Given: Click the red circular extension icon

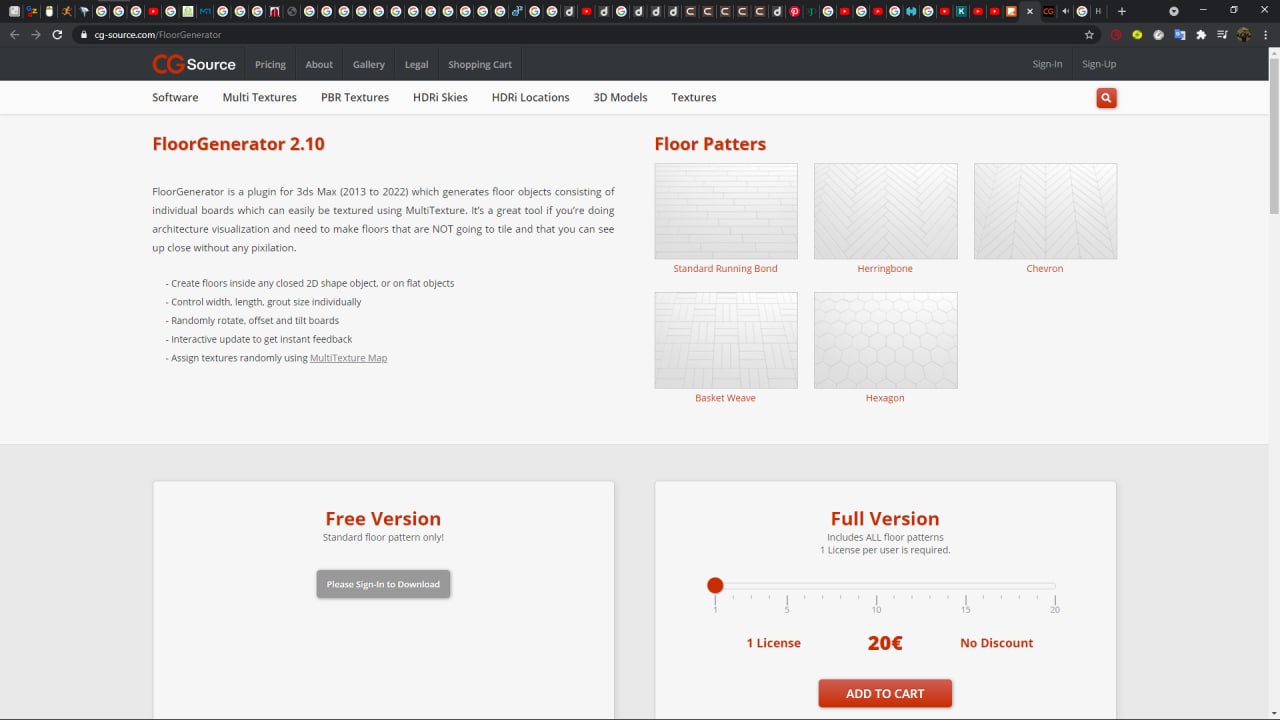Looking at the screenshot, I should click(x=1116, y=34).
